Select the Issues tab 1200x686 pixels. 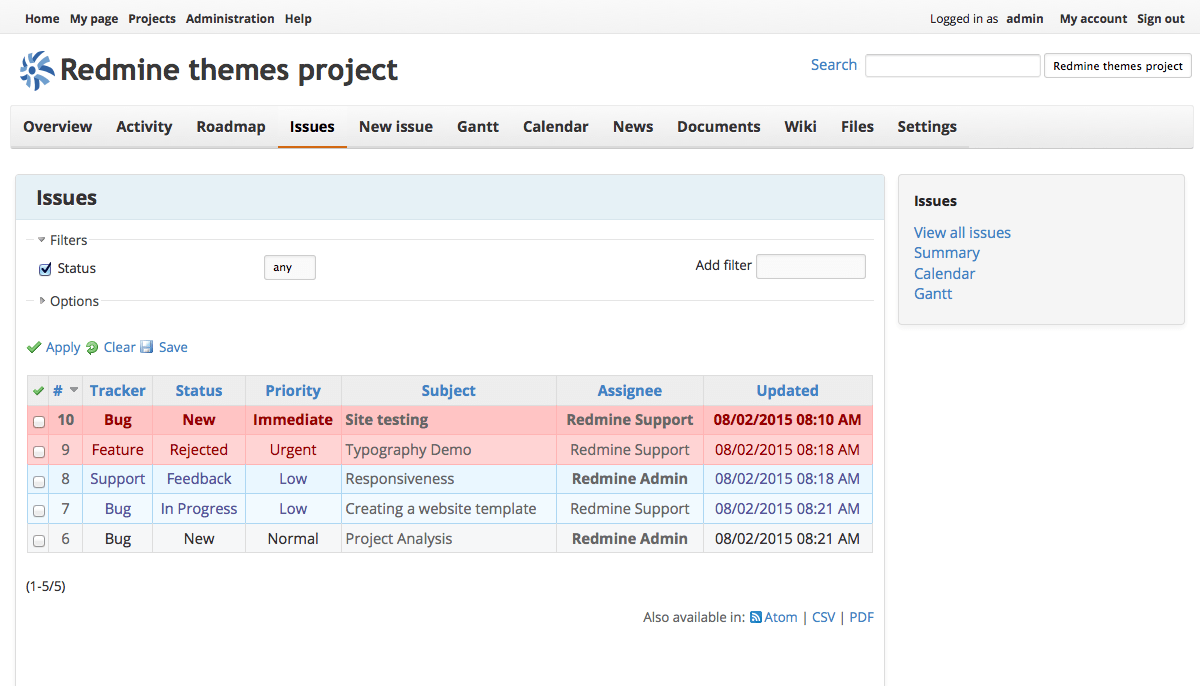[312, 127]
